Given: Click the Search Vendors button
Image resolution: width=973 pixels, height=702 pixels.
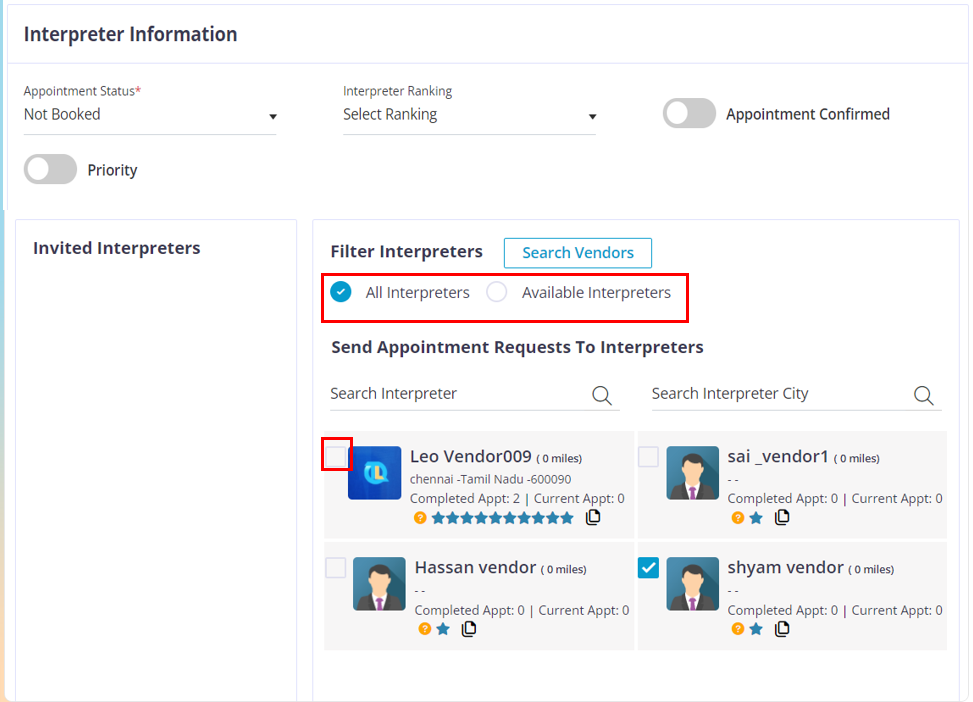Looking at the screenshot, I should (x=577, y=253).
